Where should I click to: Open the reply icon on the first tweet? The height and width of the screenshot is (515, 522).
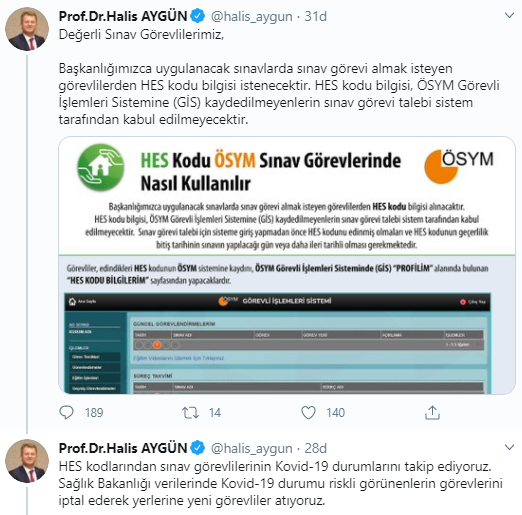click(x=66, y=412)
